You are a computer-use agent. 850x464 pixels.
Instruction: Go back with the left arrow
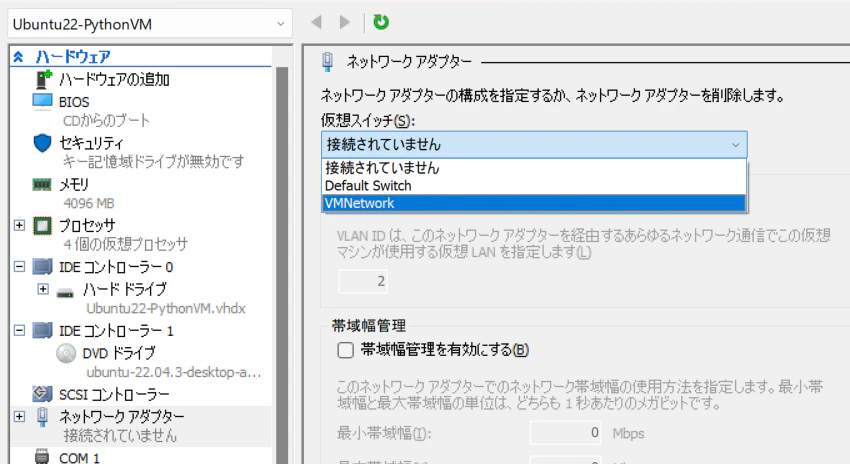pyautogui.click(x=317, y=22)
